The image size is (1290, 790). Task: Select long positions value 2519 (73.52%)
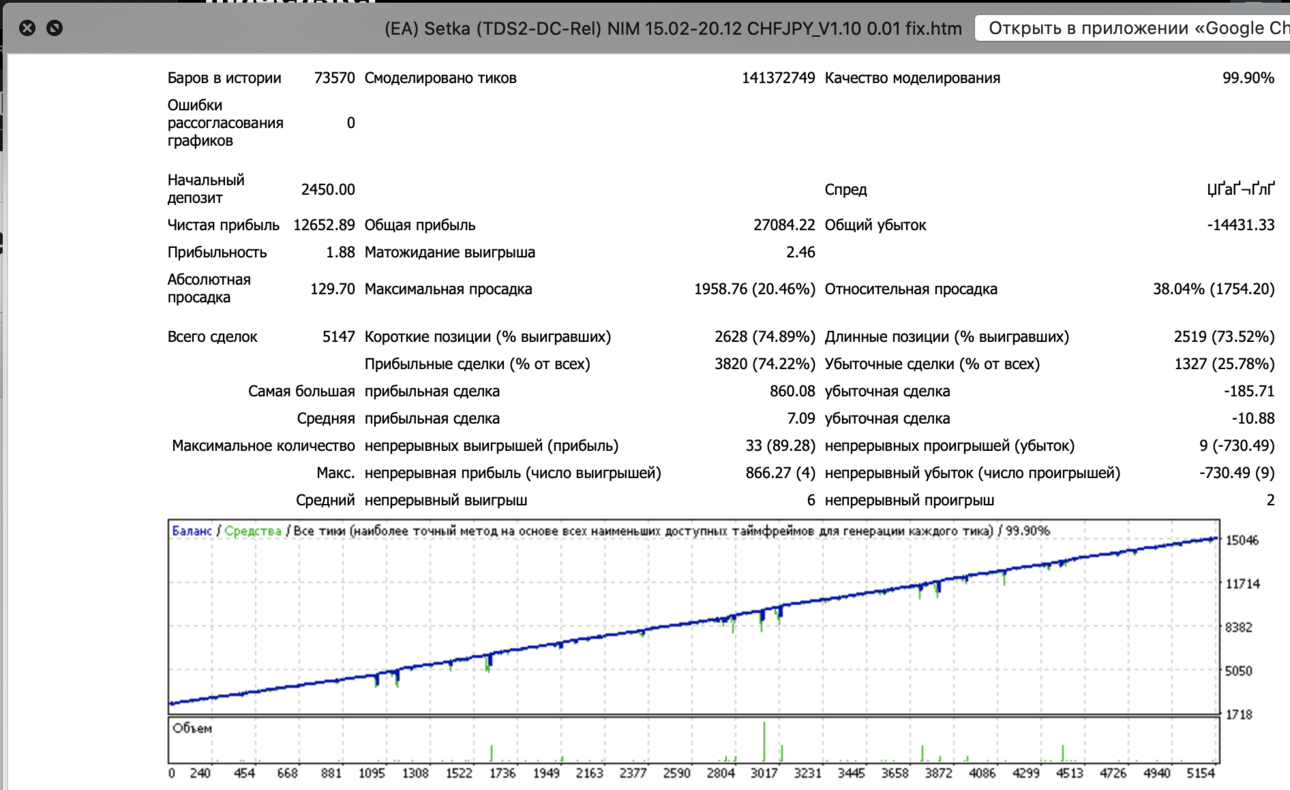[x=1224, y=337]
